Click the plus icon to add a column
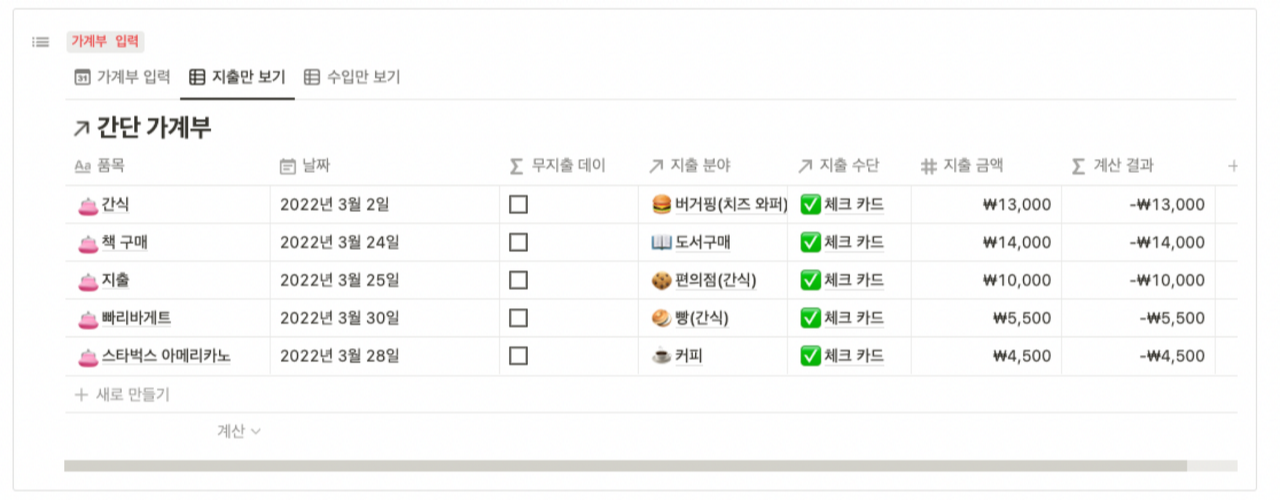This screenshot has height=500, width=1280. [1232, 166]
